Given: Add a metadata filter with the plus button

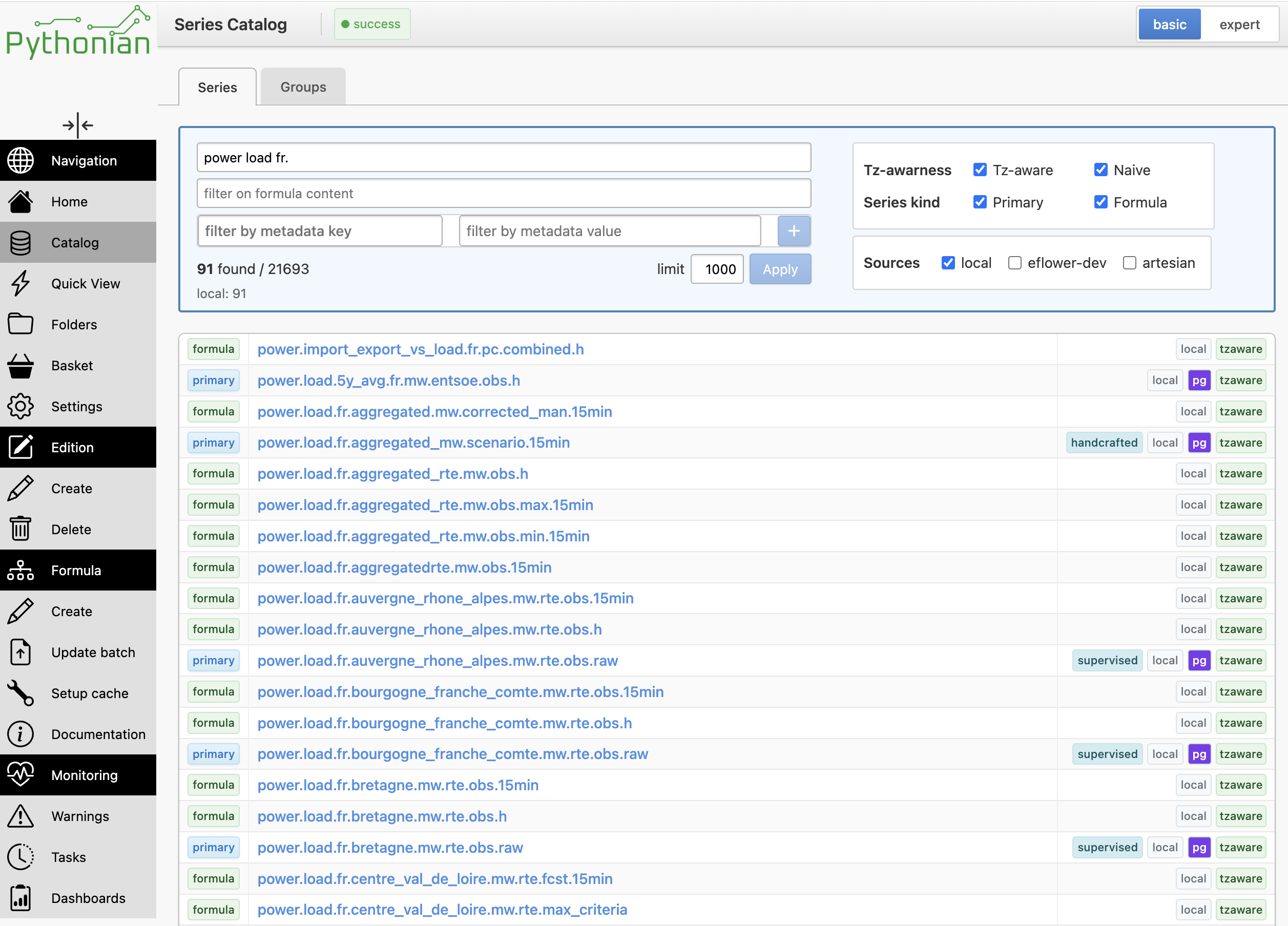Looking at the screenshot, I should (794, 231).
